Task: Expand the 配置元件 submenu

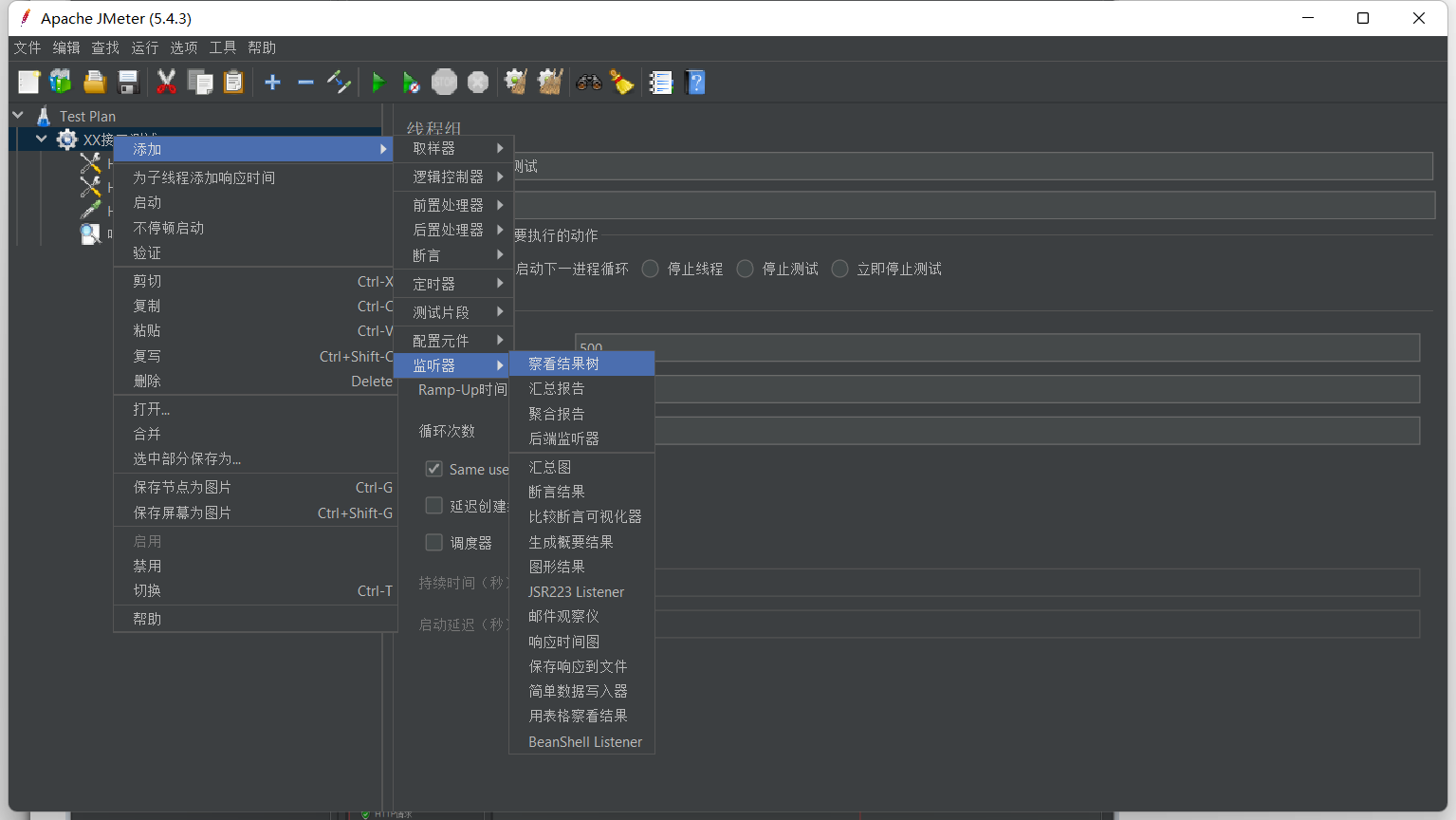Action: [x=453, y=341]
